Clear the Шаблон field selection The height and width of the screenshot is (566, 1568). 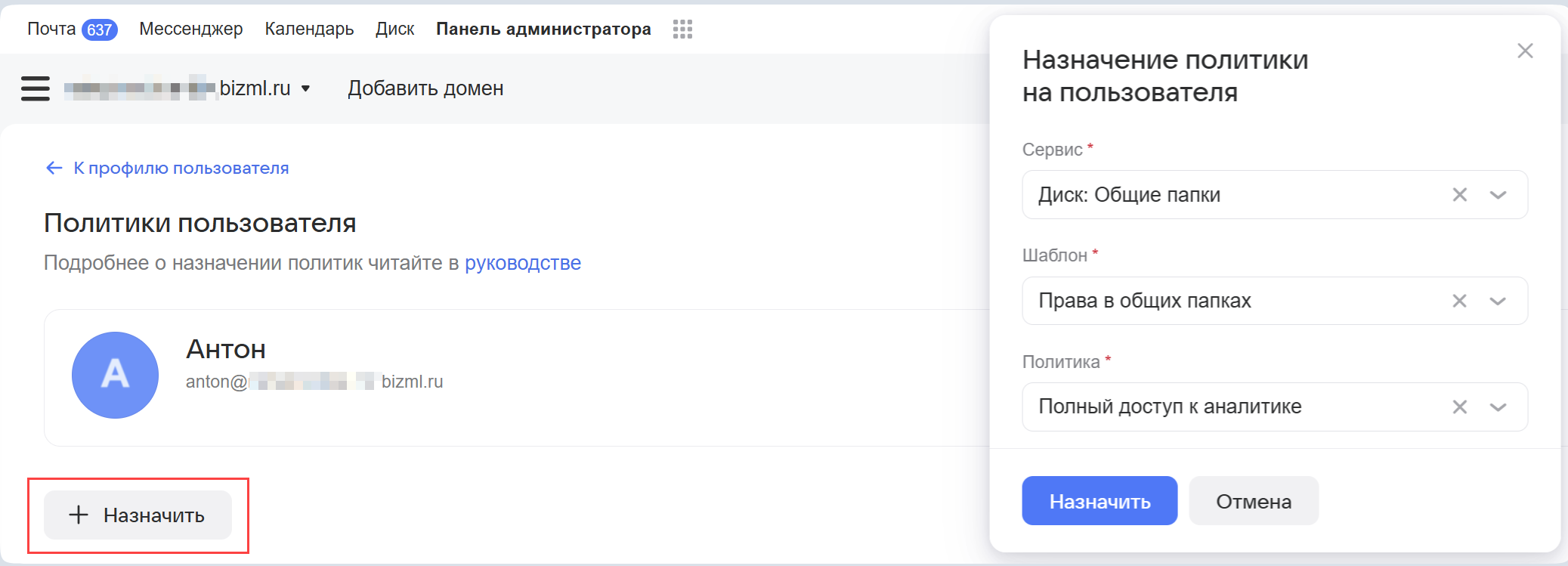point(1459,301)
